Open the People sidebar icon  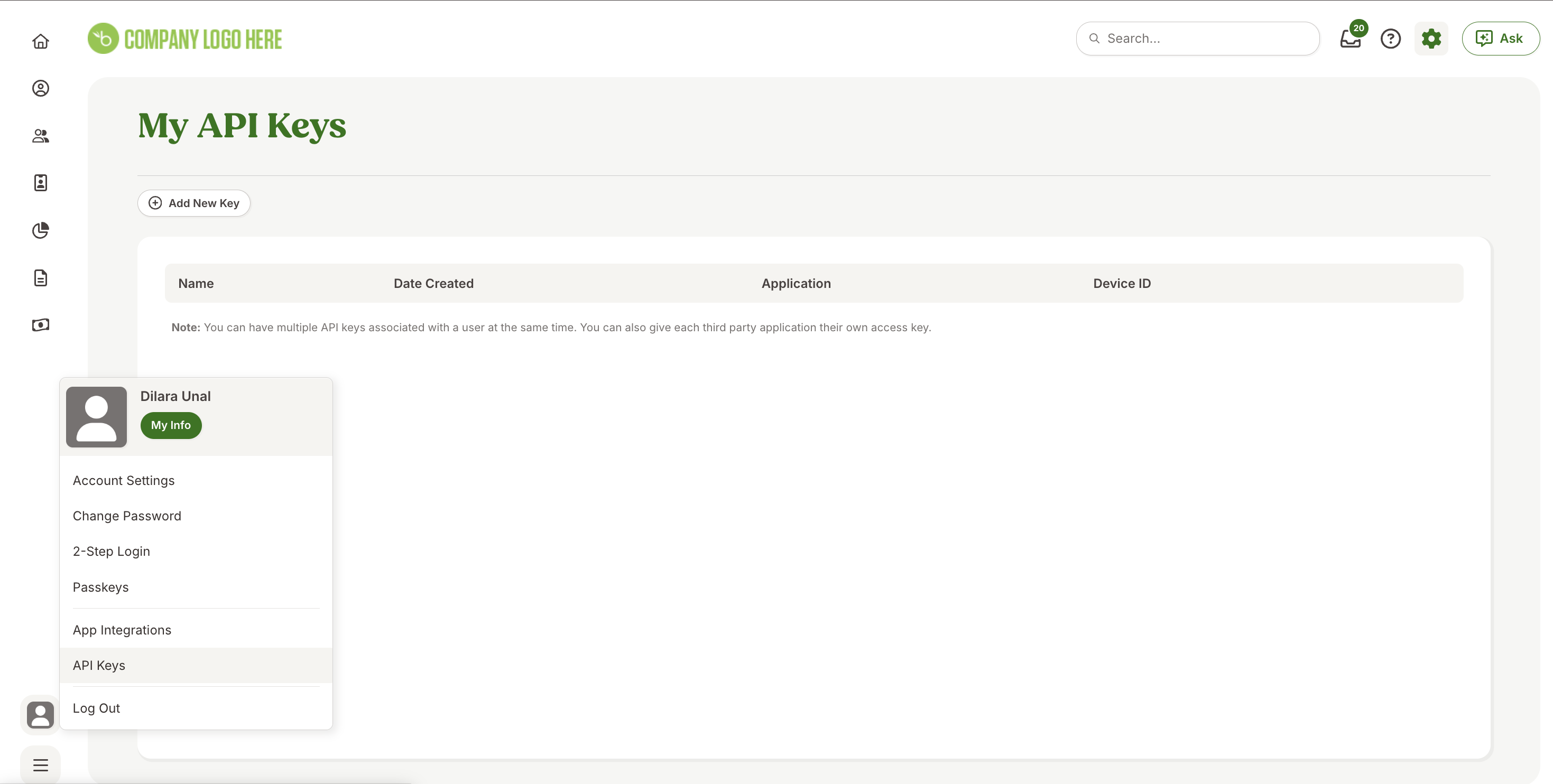[40, 136]
